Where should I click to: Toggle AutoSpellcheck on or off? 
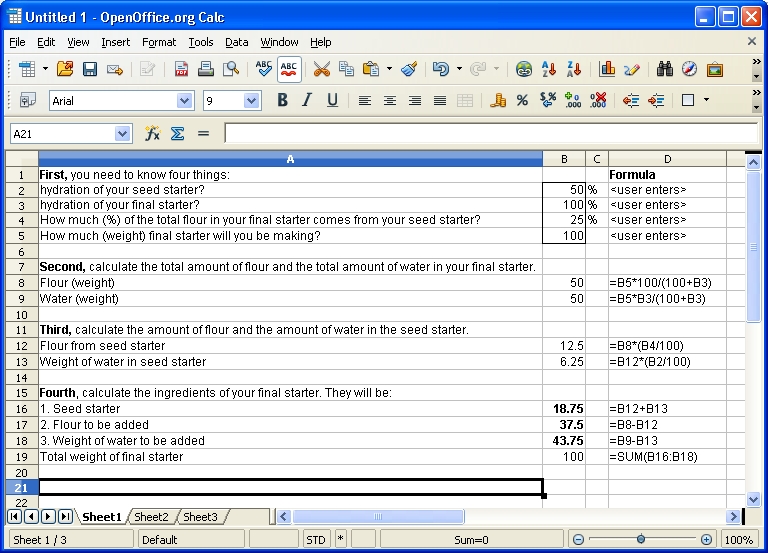click(289, 69)
